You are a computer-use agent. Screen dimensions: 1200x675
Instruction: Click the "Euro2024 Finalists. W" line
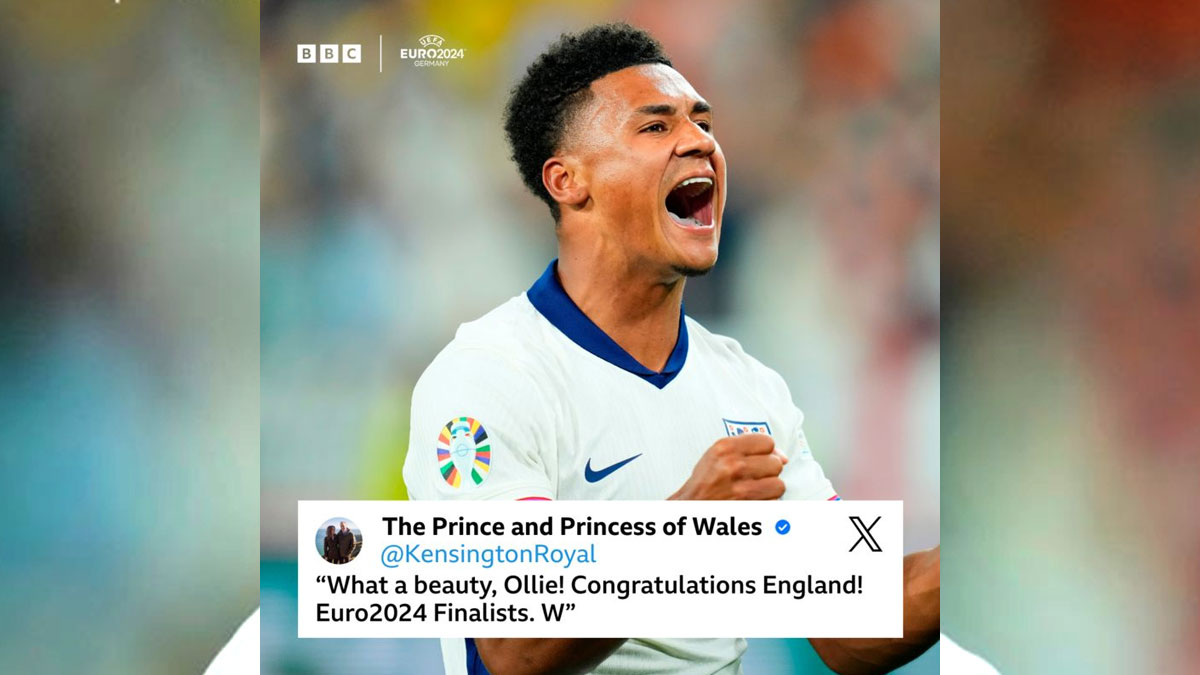[446, 614]
